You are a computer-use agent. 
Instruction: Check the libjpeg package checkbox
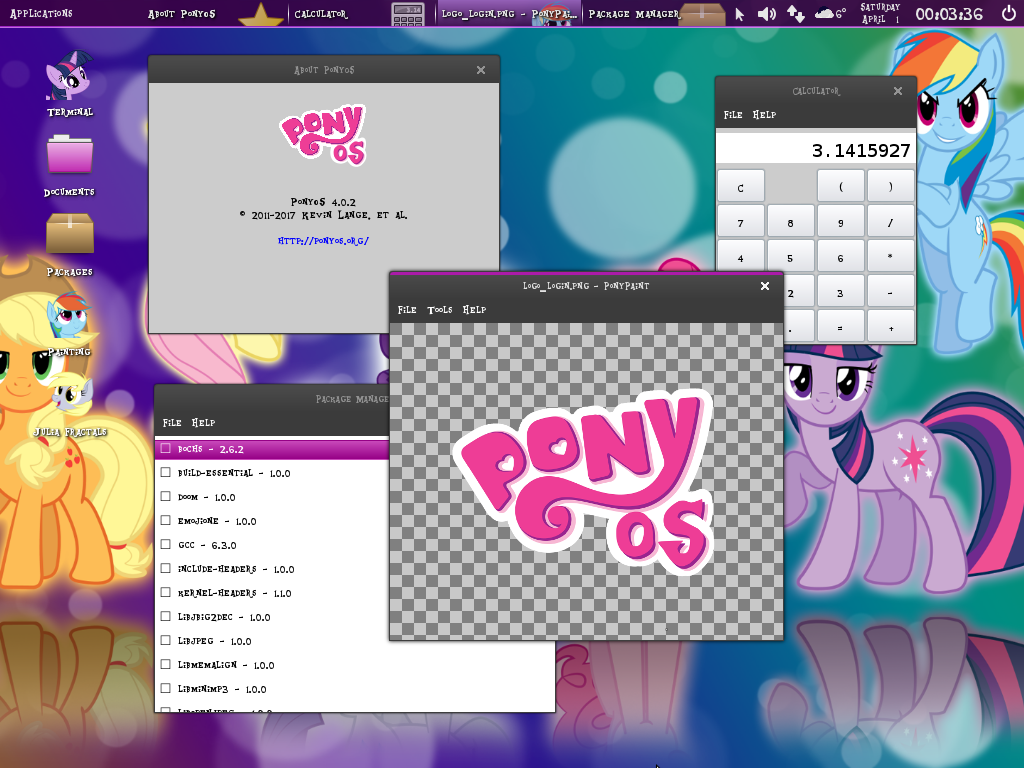click(165, 640)
